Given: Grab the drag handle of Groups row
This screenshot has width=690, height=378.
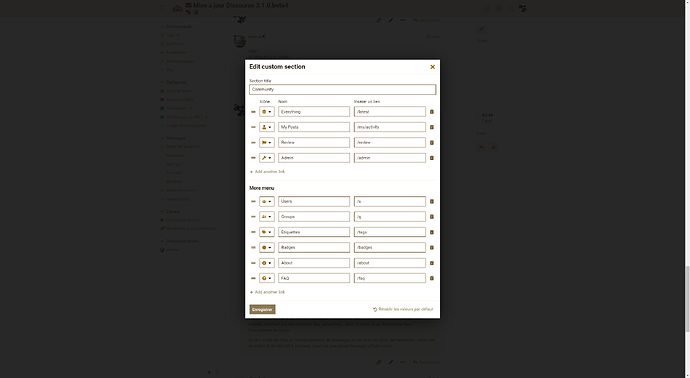Looking at the screenshot, I should 253,217.
